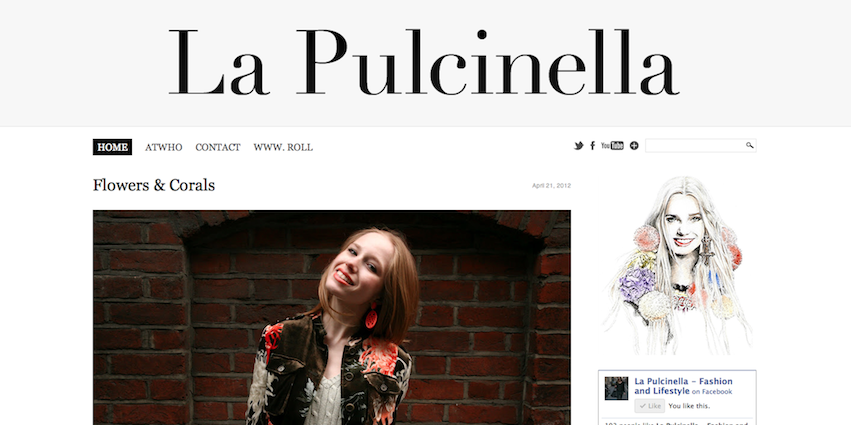Go to the HOME menu item
This screenshot has height=425, width=851.
pos(112,147)
